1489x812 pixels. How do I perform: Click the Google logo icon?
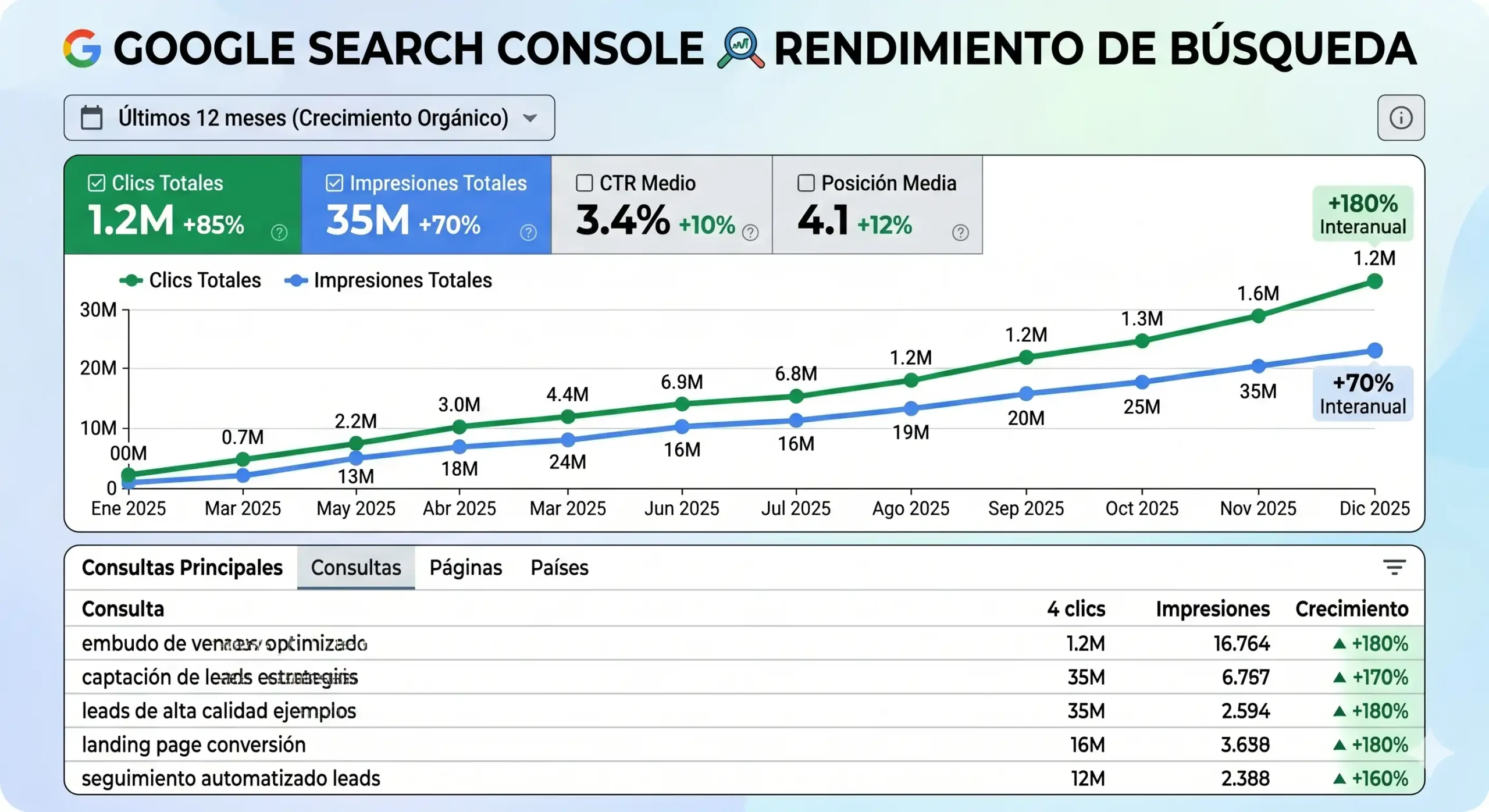click(x=82, y=48)
